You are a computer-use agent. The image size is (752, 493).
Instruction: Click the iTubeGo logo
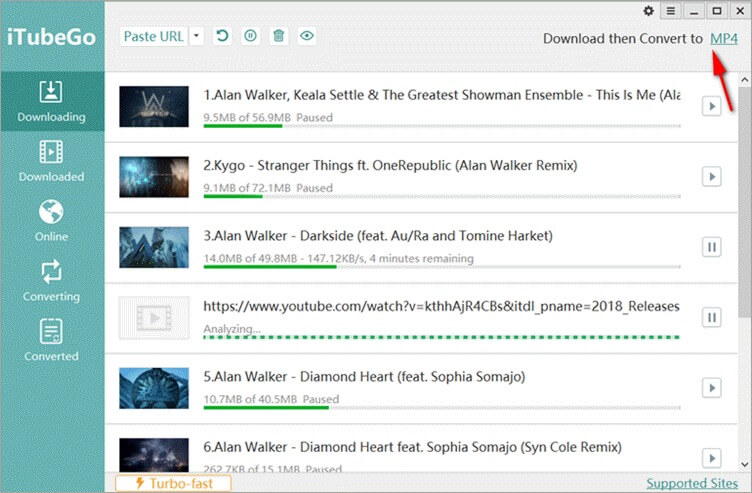pos(51,37)
